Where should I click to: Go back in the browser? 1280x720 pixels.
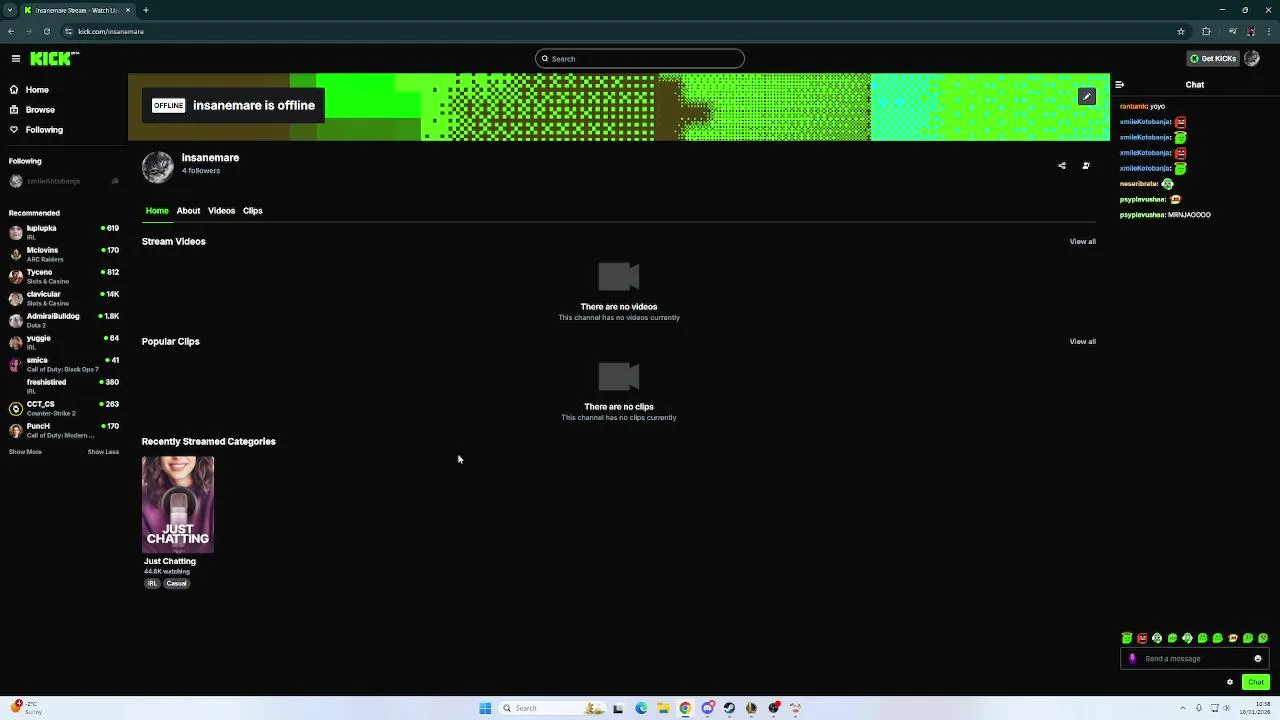[11, 31]
